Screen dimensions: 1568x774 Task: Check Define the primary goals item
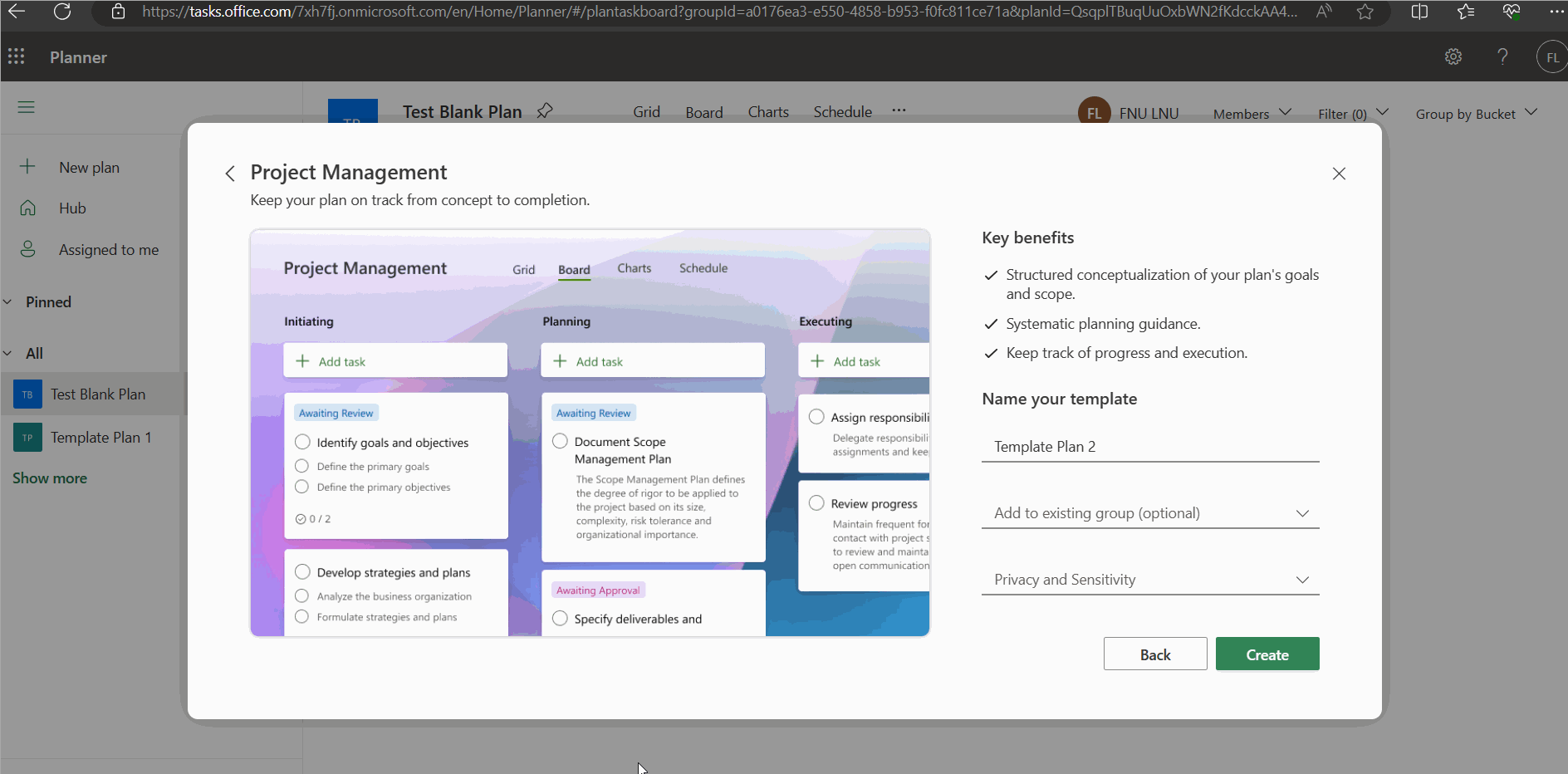point(301,466)
